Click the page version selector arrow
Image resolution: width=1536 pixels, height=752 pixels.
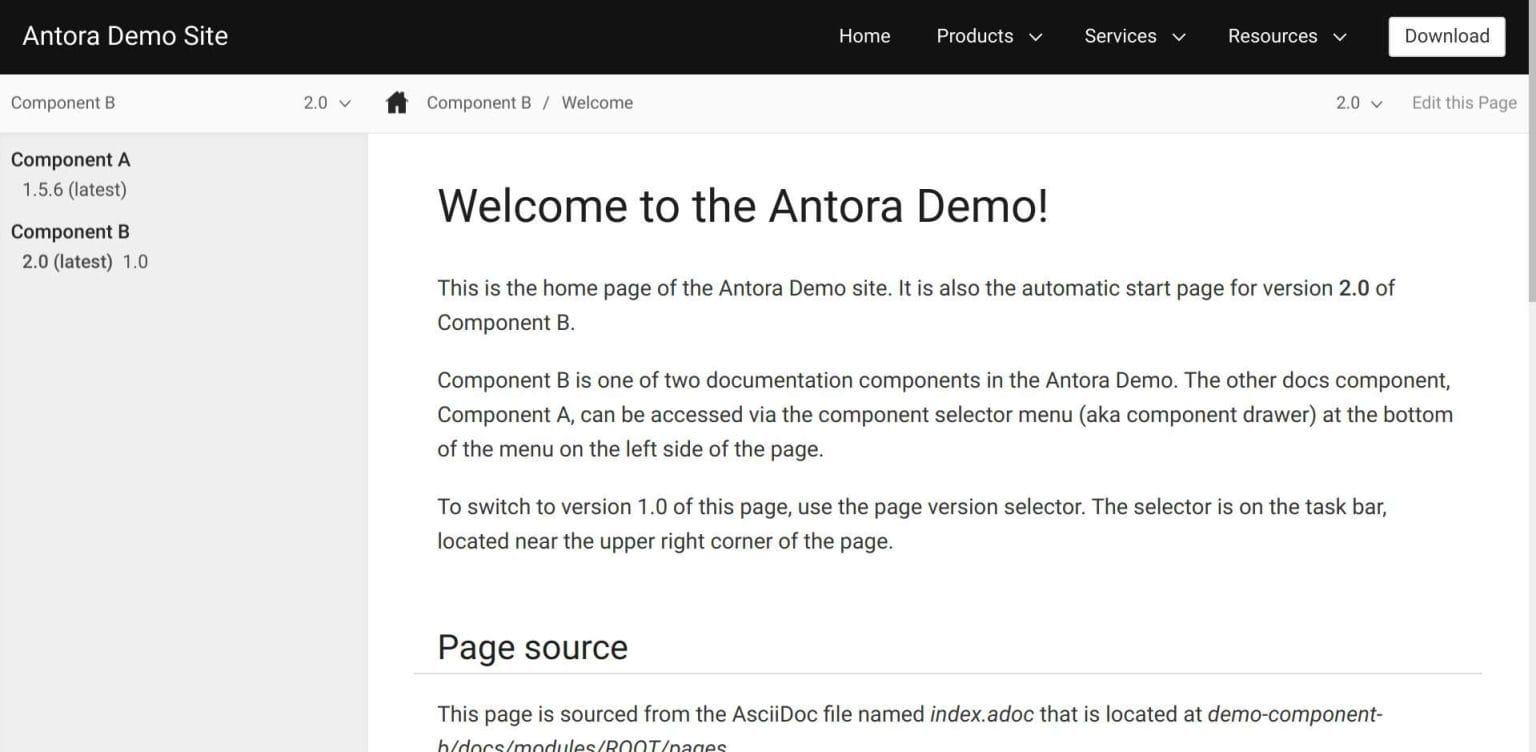coord(1376,103)
